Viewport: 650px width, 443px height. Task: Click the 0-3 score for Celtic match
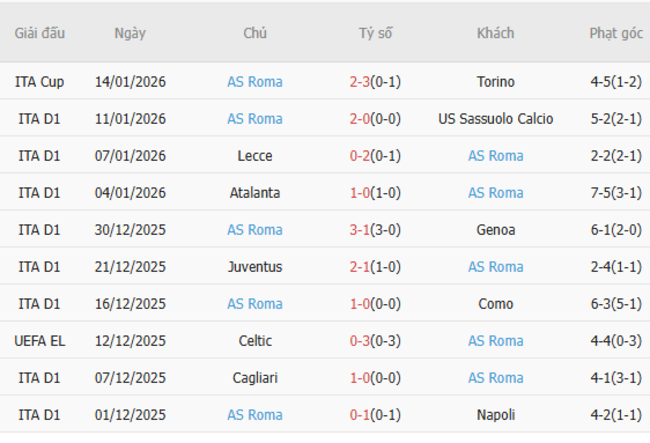[x=361, y=341]
